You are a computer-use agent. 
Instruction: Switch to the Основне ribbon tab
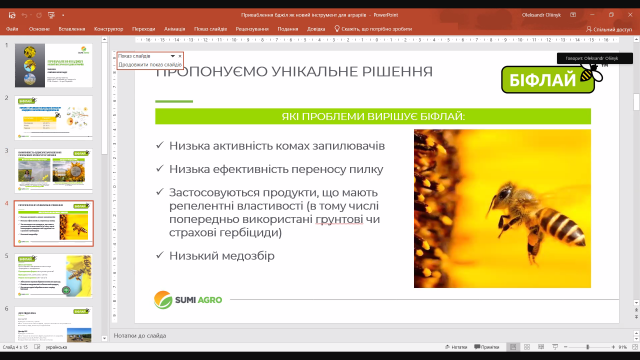point(39,29)
